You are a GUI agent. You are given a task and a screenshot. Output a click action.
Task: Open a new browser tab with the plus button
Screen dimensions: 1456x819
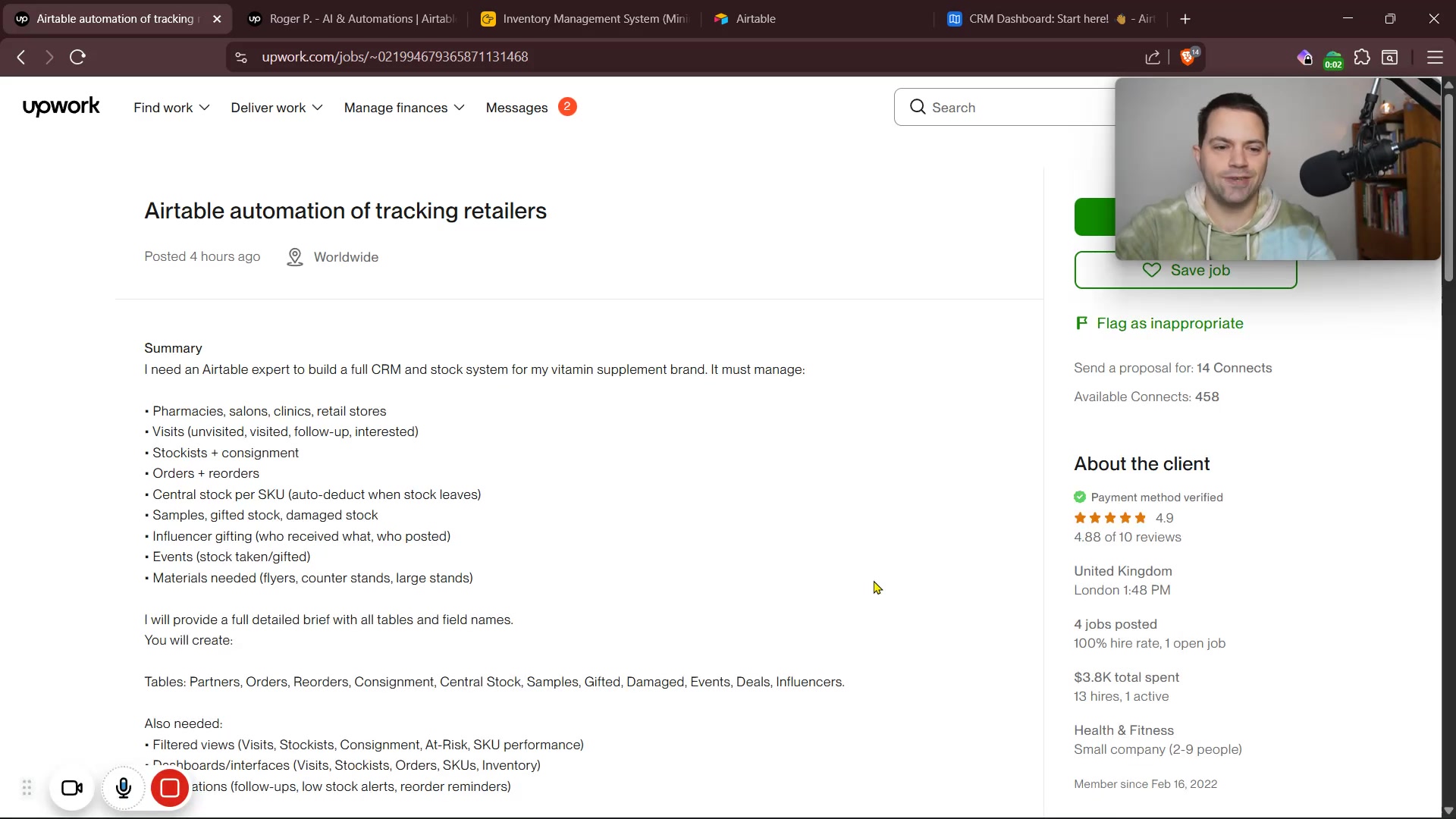tap(1185, 19)
